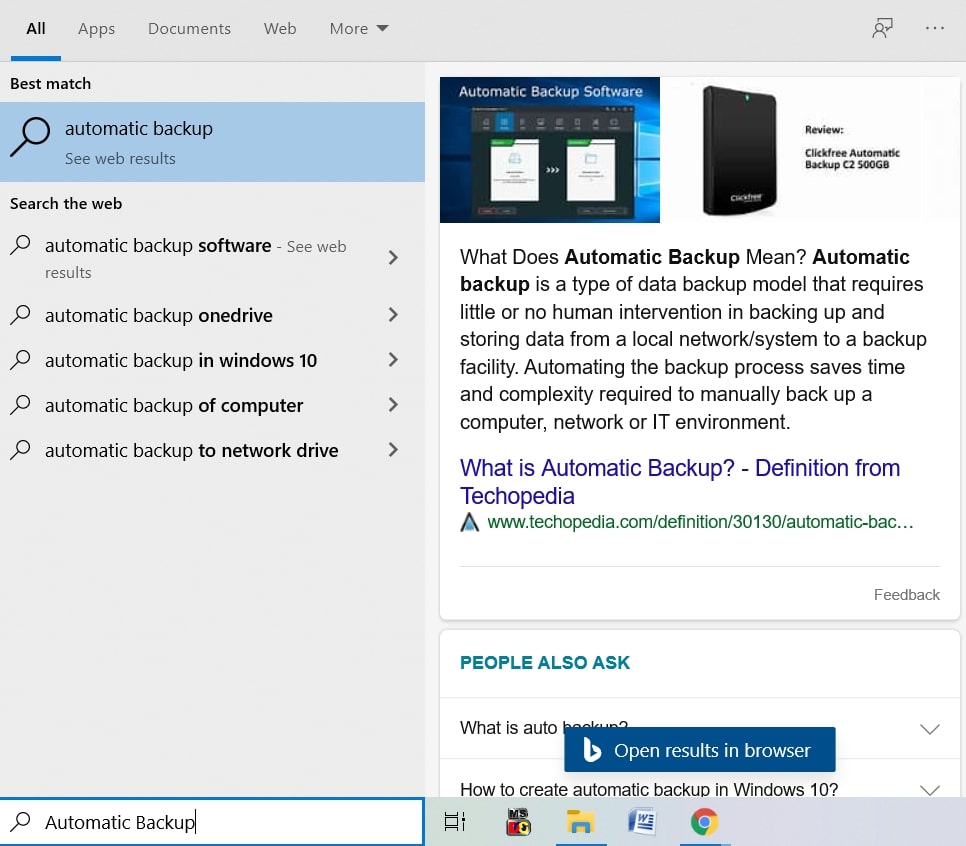This screenshot has height=846, width=966.
Task: Expand arrow for 'automatic backup in windows 10'
Action: (x=393, y=360)
